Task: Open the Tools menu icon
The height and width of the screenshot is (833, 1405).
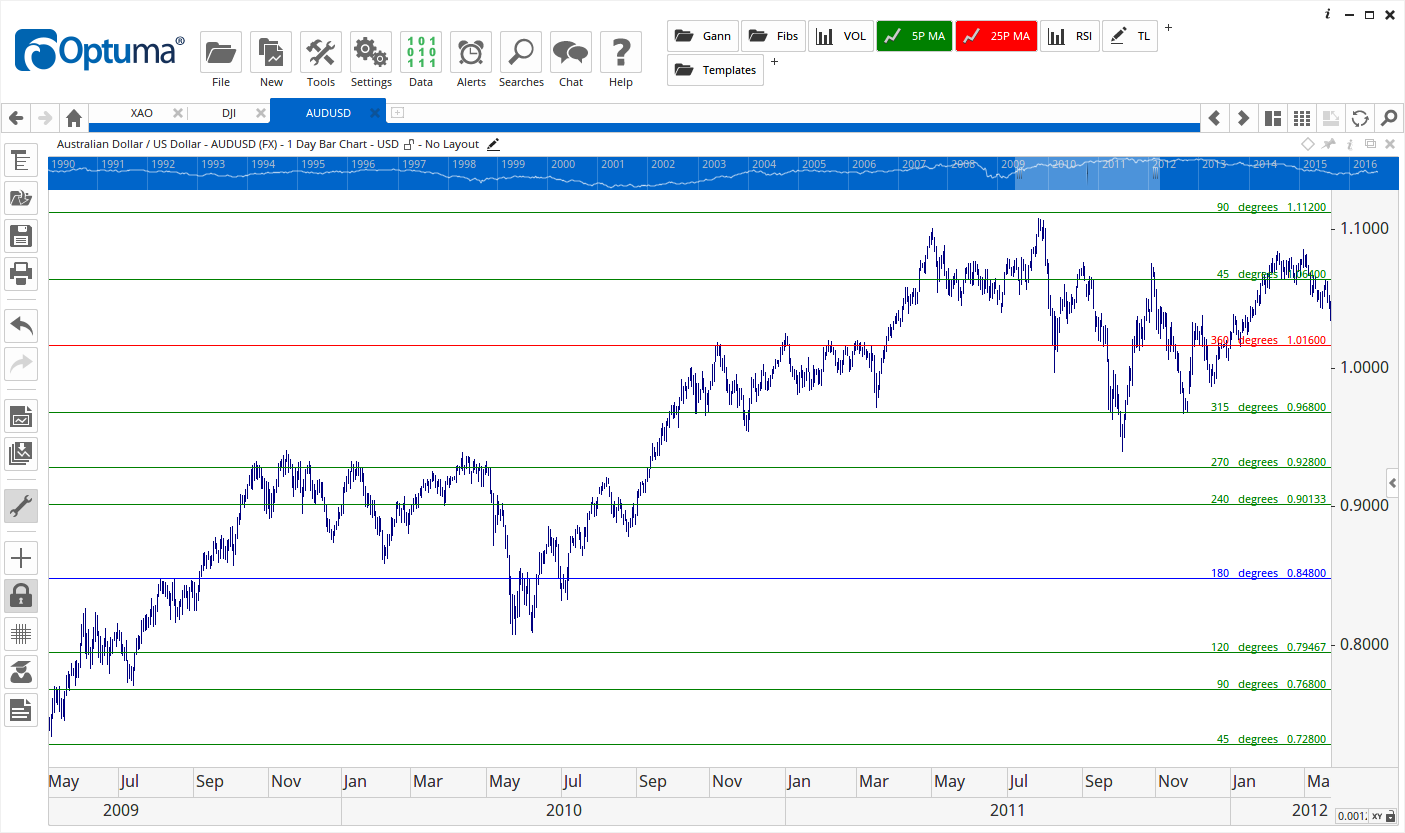Action: tap(320, 50)
